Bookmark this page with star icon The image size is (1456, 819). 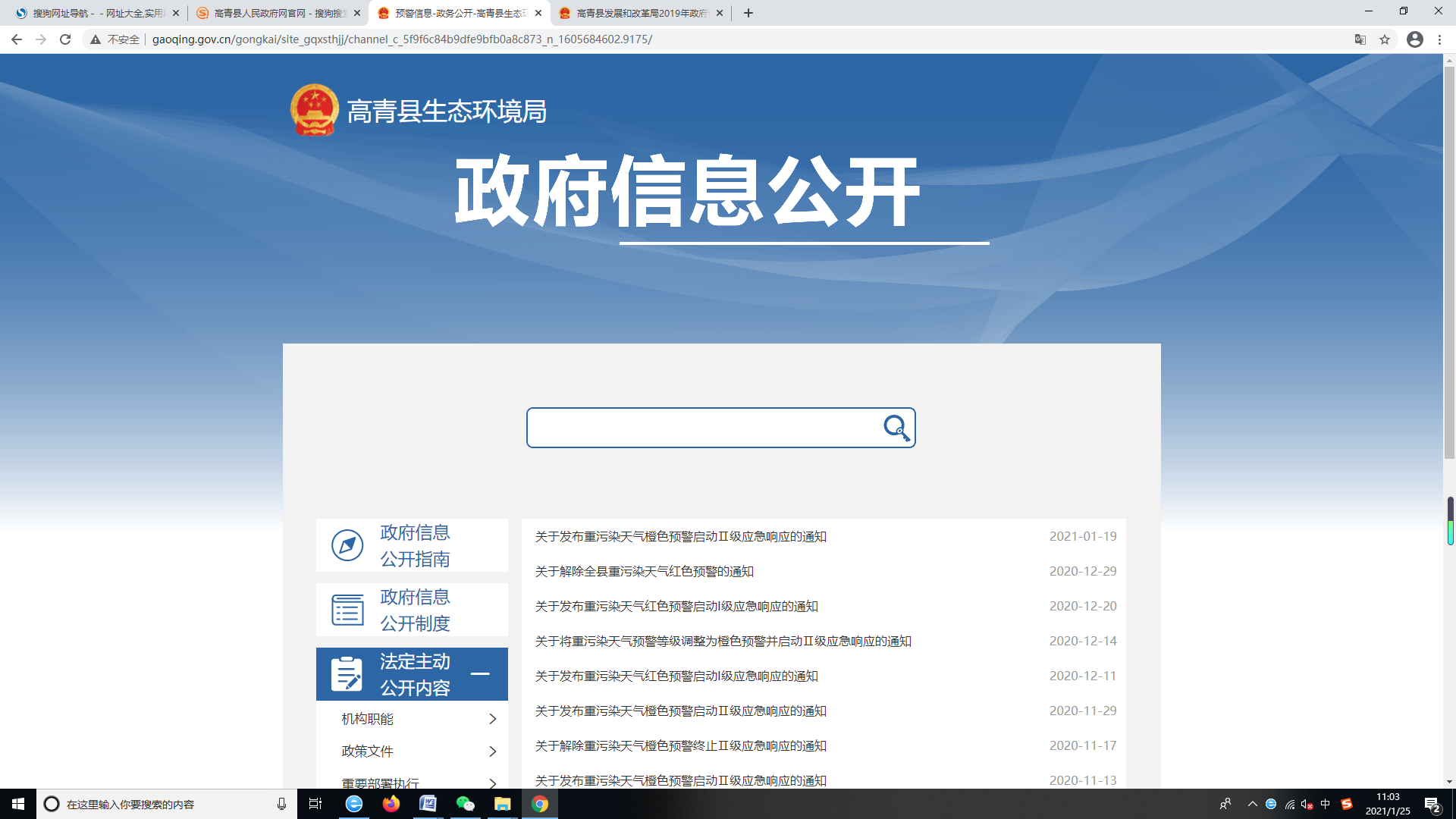[x=1385, y=39]
